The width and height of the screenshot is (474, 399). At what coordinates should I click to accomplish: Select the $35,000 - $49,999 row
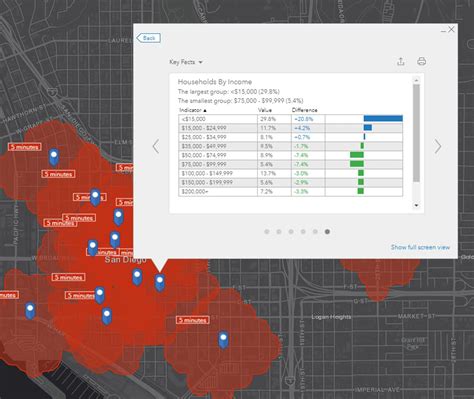click(x=290, y=146)
